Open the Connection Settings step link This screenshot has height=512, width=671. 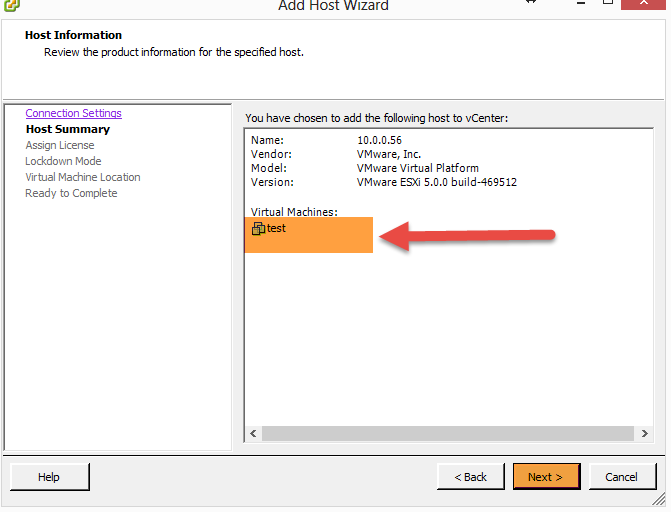point(74,113)
